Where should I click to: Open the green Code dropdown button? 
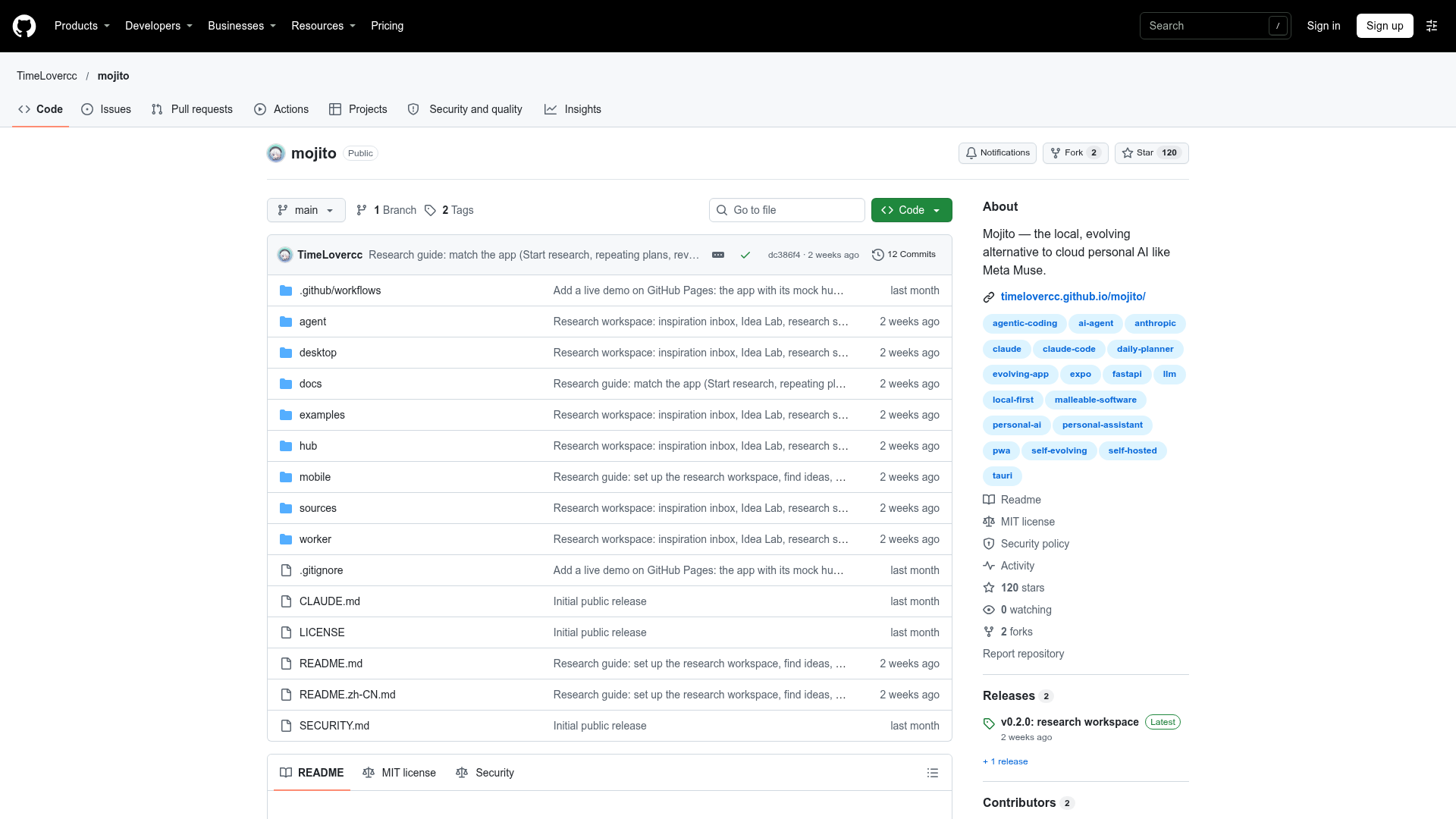[x=912, y=210]
